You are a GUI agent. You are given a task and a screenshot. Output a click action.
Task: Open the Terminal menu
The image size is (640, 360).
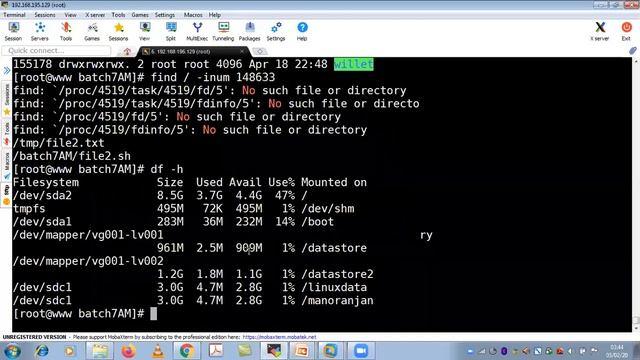(x=14, y=15)
